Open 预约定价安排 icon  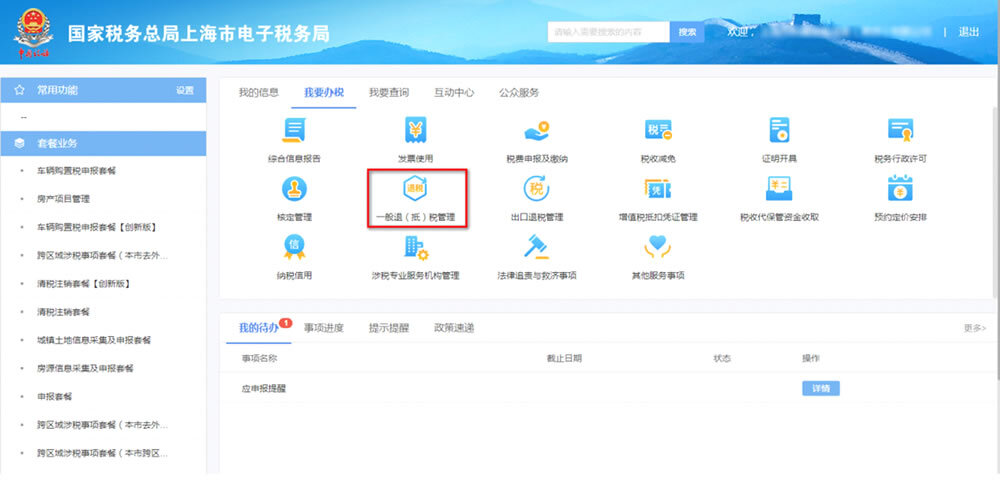click(901, 190)
